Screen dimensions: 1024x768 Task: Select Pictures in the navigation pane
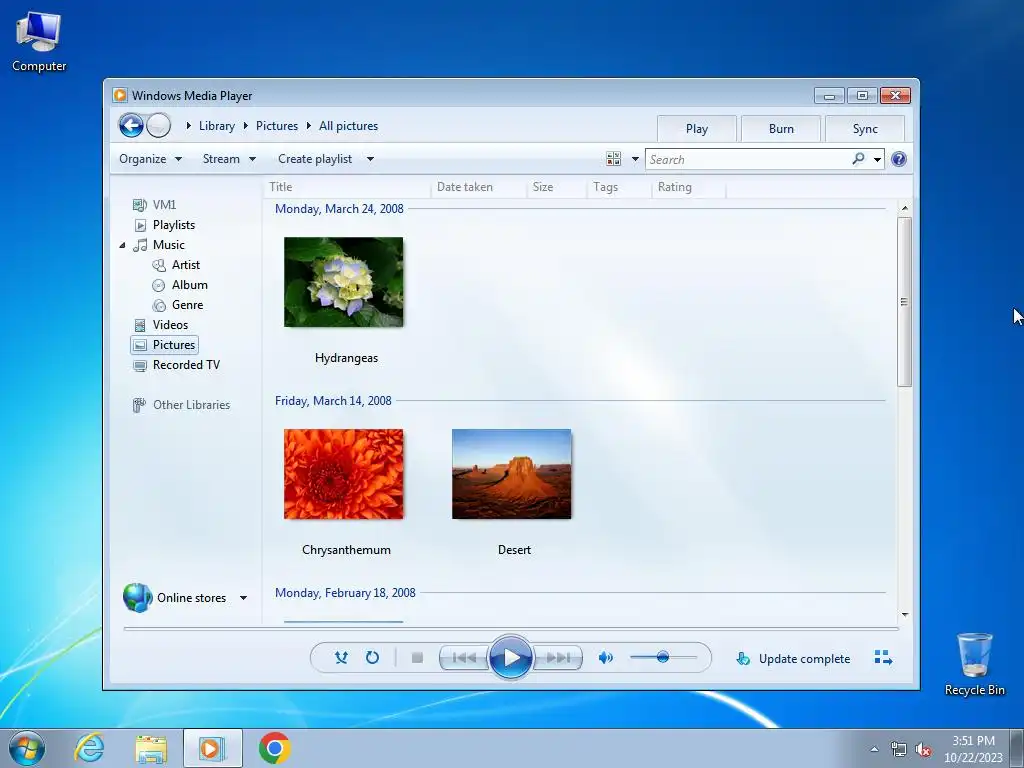pos(164,345)
